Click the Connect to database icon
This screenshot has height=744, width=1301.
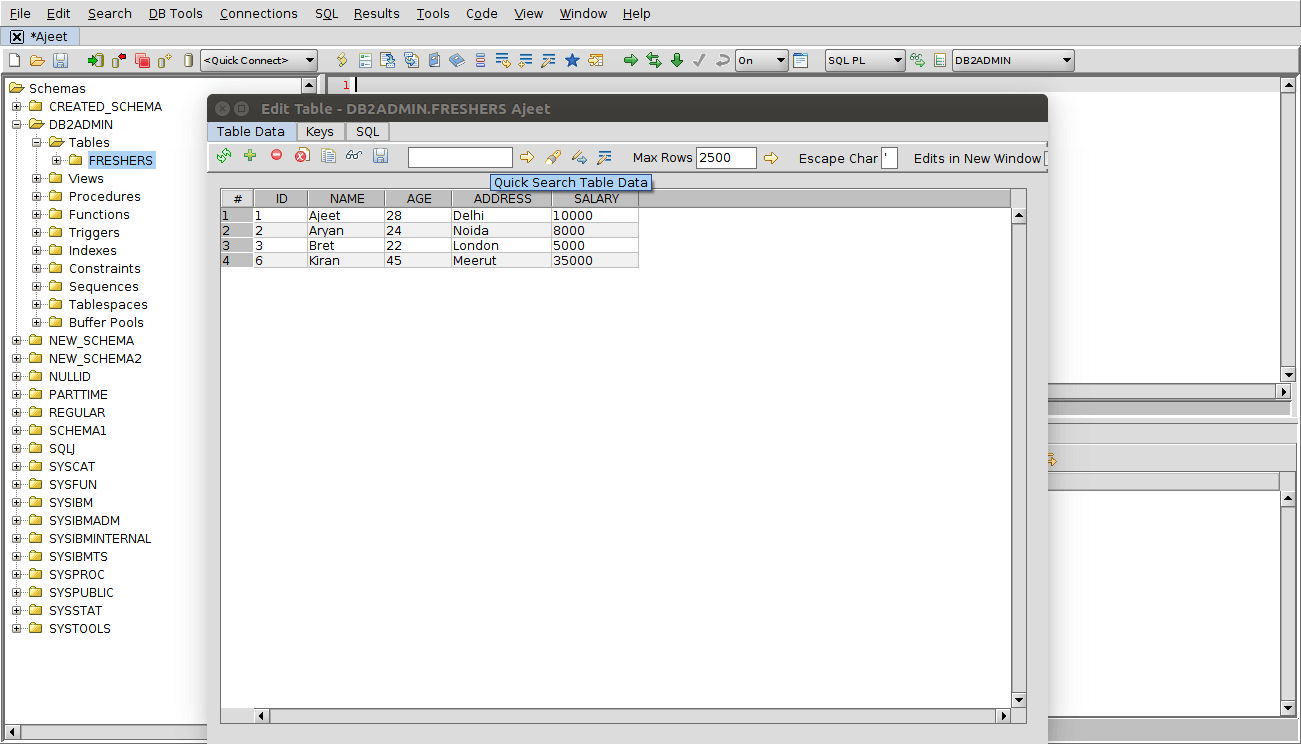pyautogui.click(x=96, y=60)
